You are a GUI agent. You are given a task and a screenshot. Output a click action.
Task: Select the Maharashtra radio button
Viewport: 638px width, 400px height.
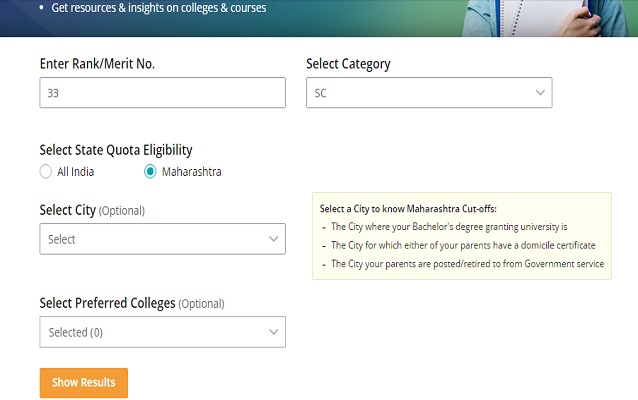pos(150,172)
